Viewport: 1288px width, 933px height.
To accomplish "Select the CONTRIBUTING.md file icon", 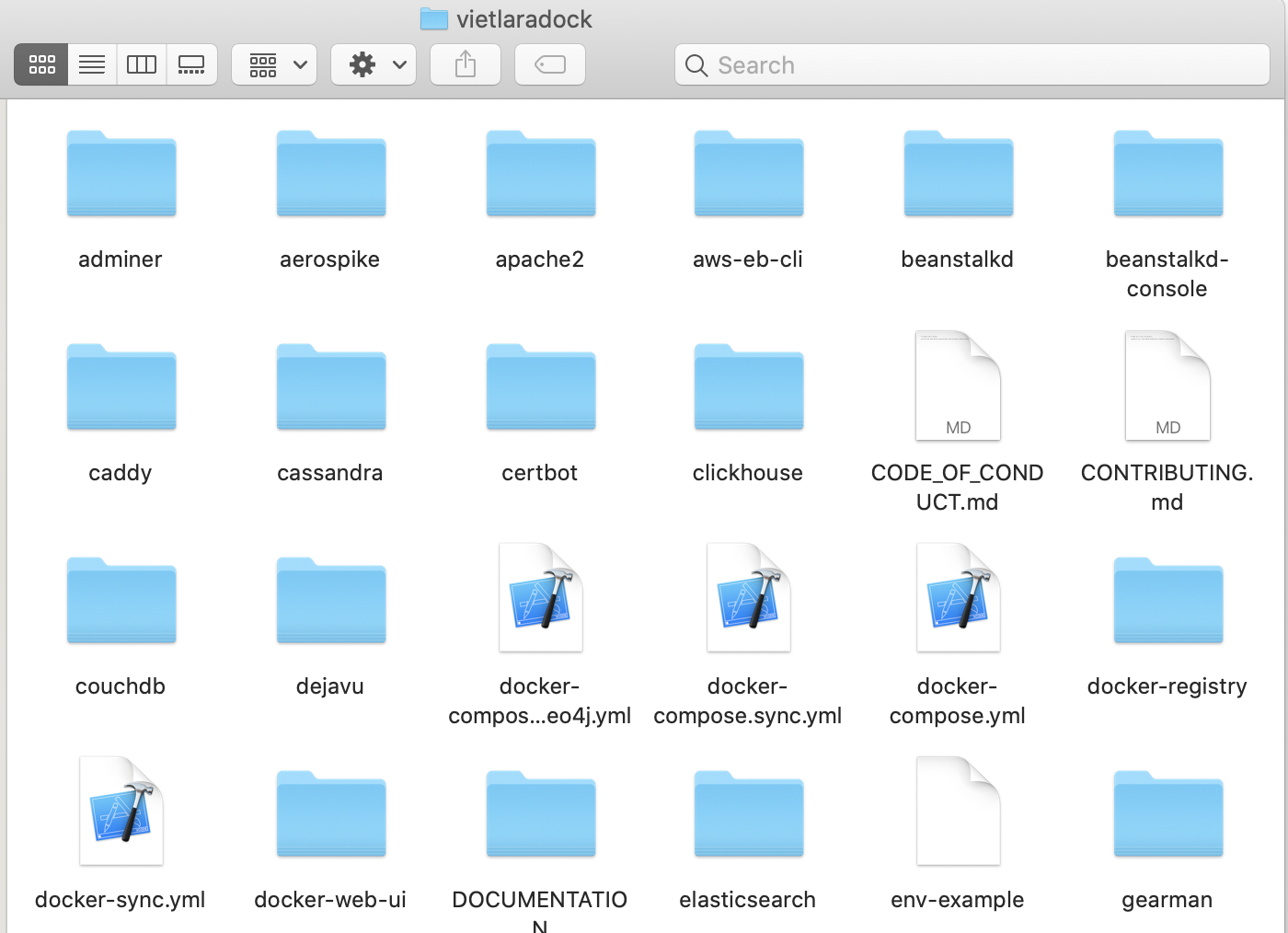I will [x=1167, y=386].
